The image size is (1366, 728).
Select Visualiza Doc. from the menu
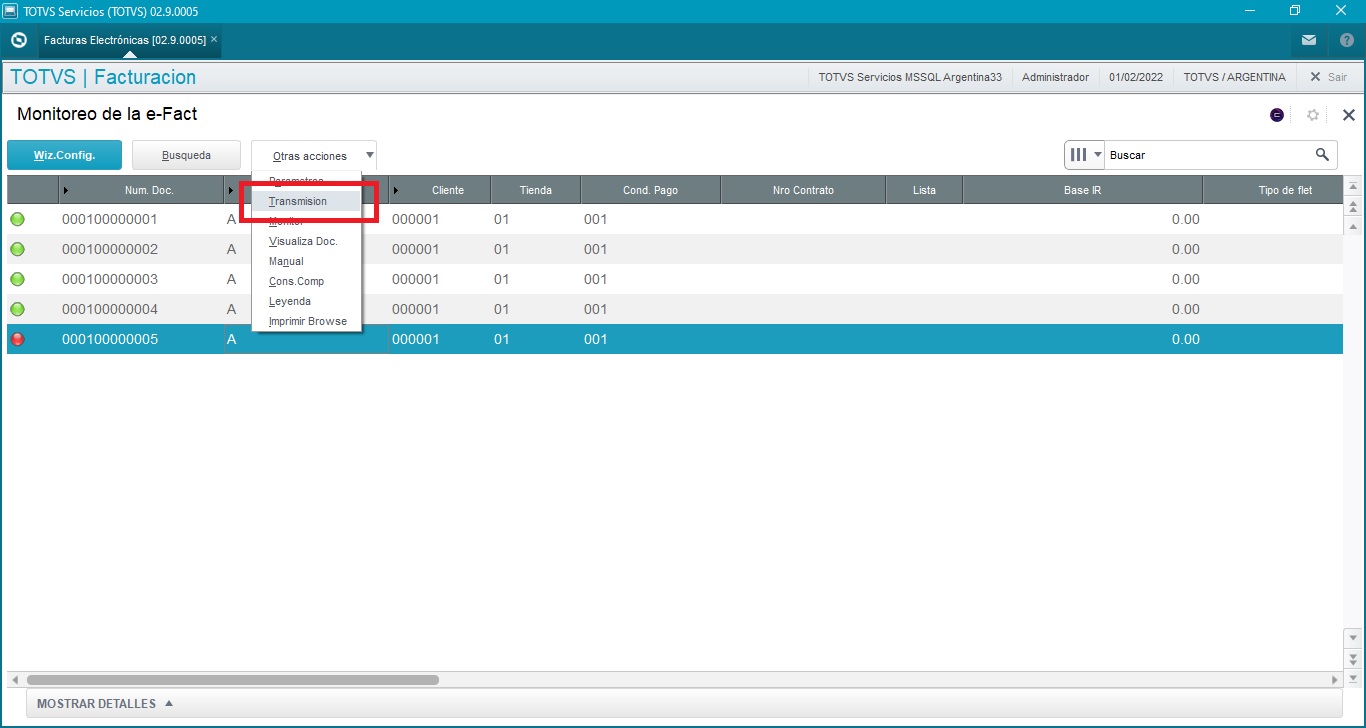pyautogui.click(x=306, y=241)
